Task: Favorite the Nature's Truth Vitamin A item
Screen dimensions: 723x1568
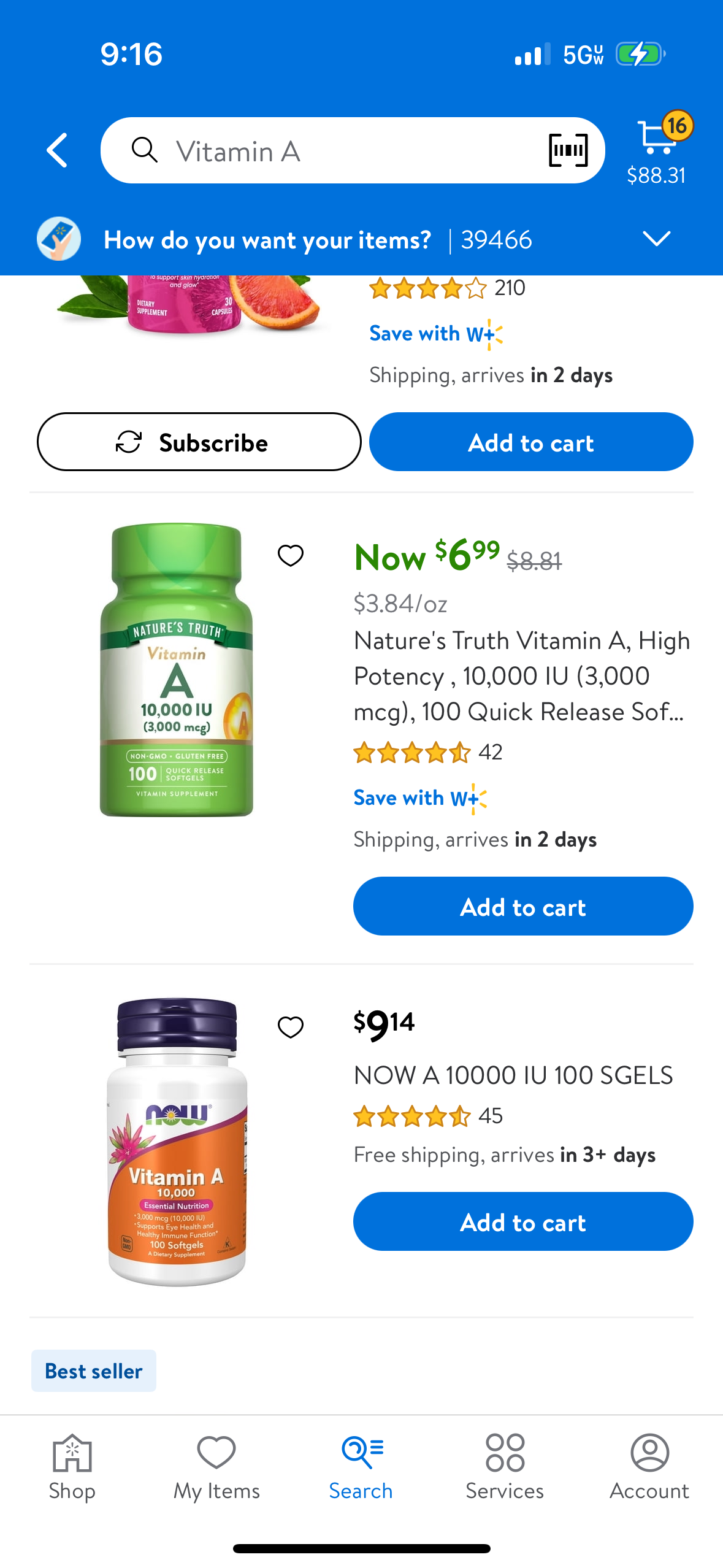Action: coord(290,556)
